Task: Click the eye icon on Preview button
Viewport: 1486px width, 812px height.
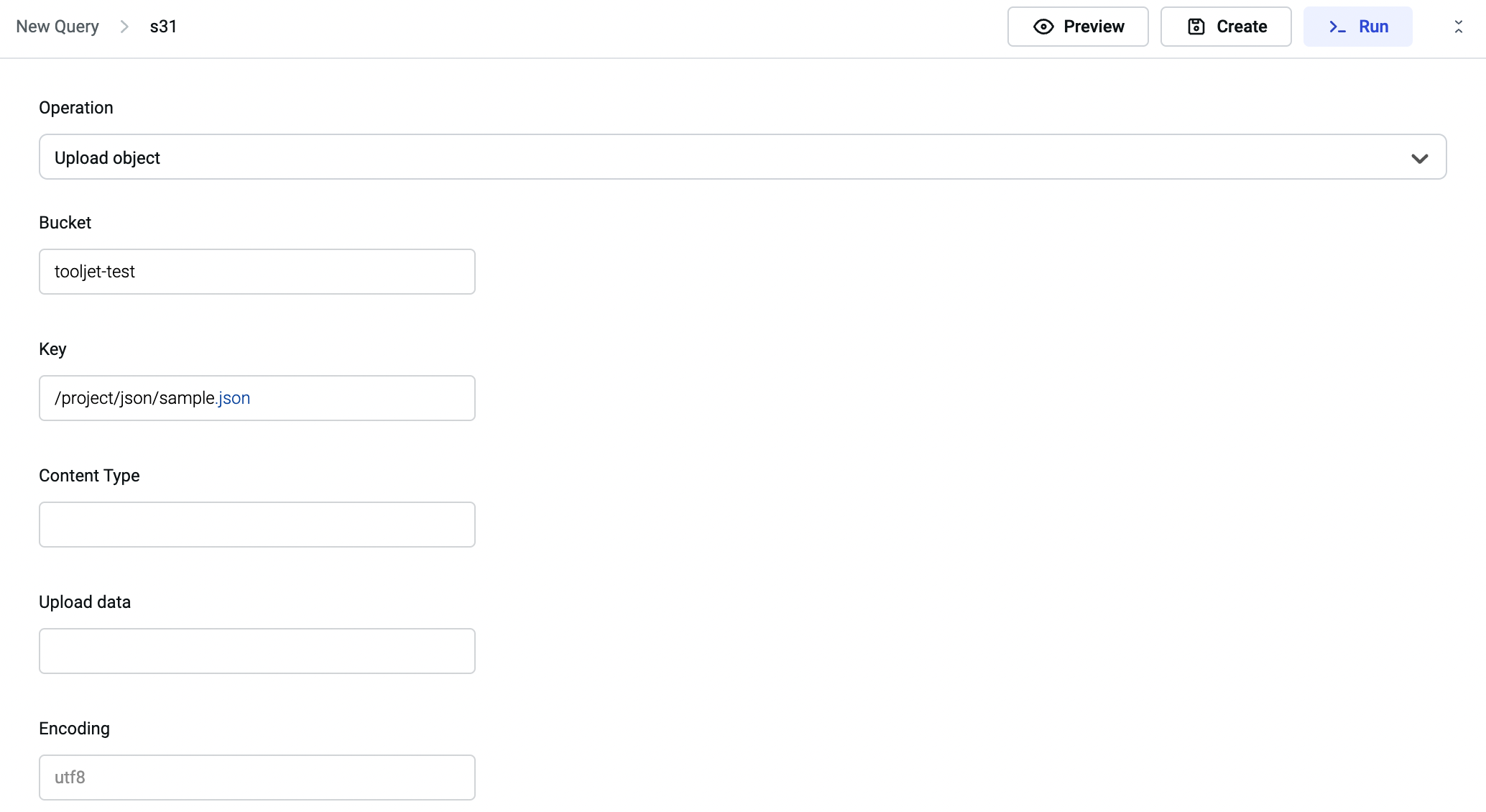Action: [x=1043, y=27]
